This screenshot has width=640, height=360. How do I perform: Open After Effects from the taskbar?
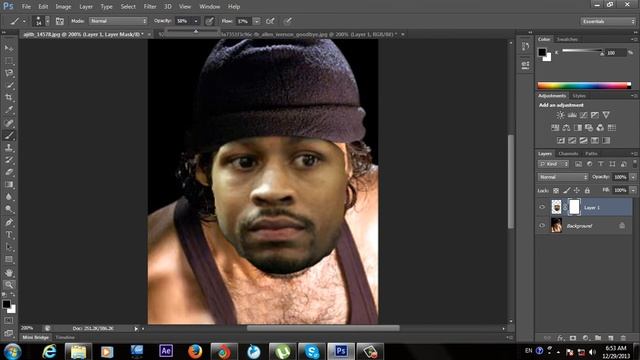coord(166,351)
